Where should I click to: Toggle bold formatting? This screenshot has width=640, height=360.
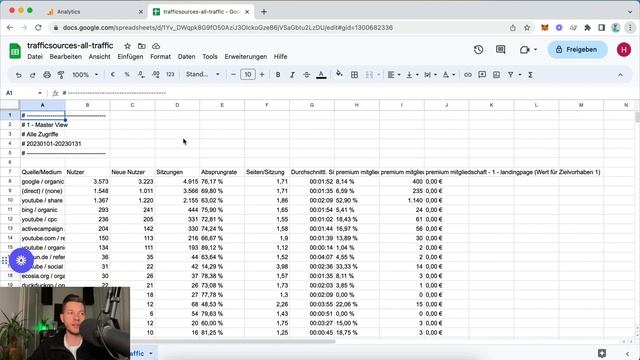[278, 75]
